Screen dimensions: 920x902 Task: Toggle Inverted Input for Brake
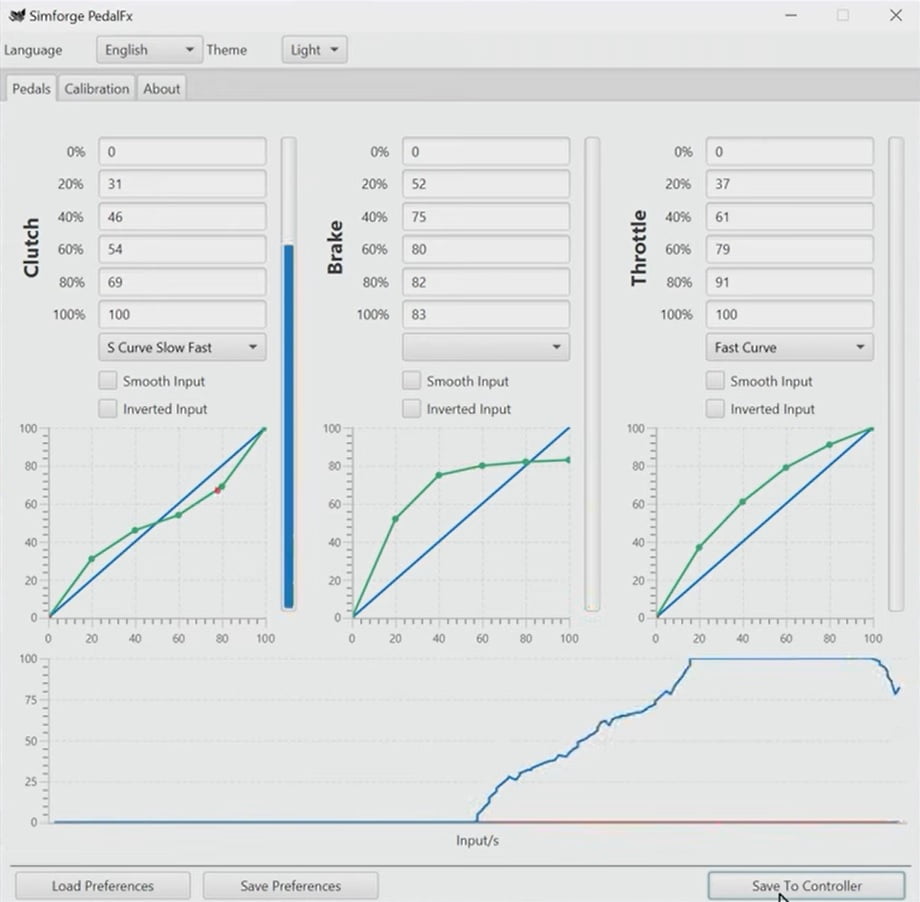tap(411, 409)
